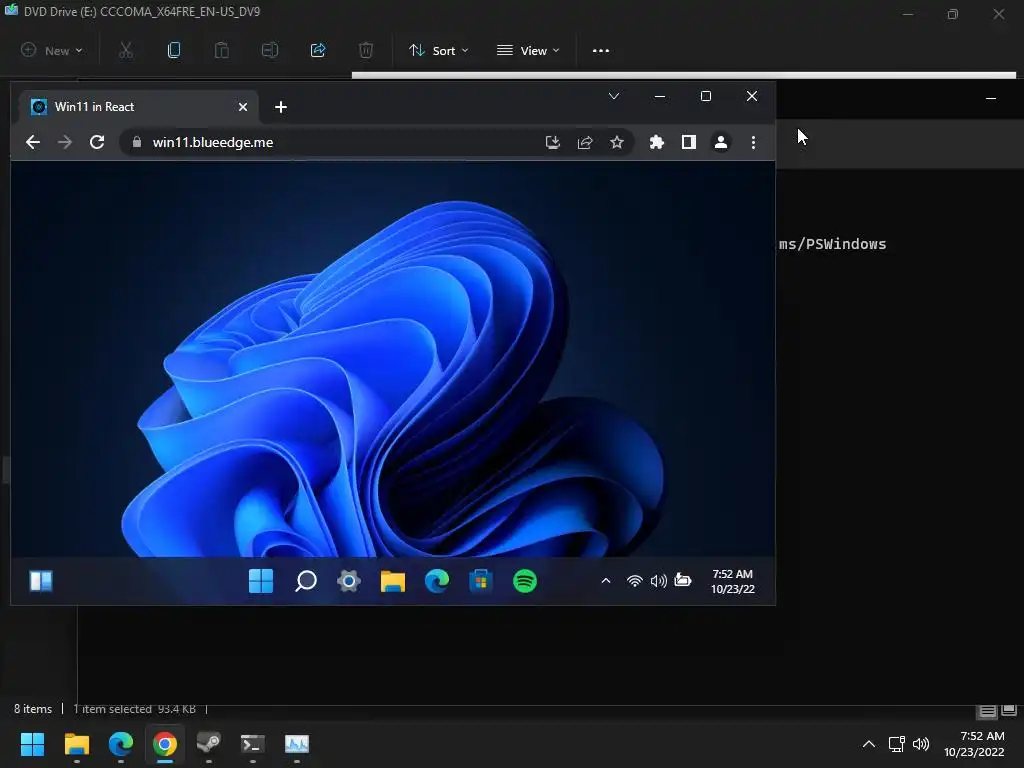Open Chrome's three-dot menu

(x=753, y=142)
